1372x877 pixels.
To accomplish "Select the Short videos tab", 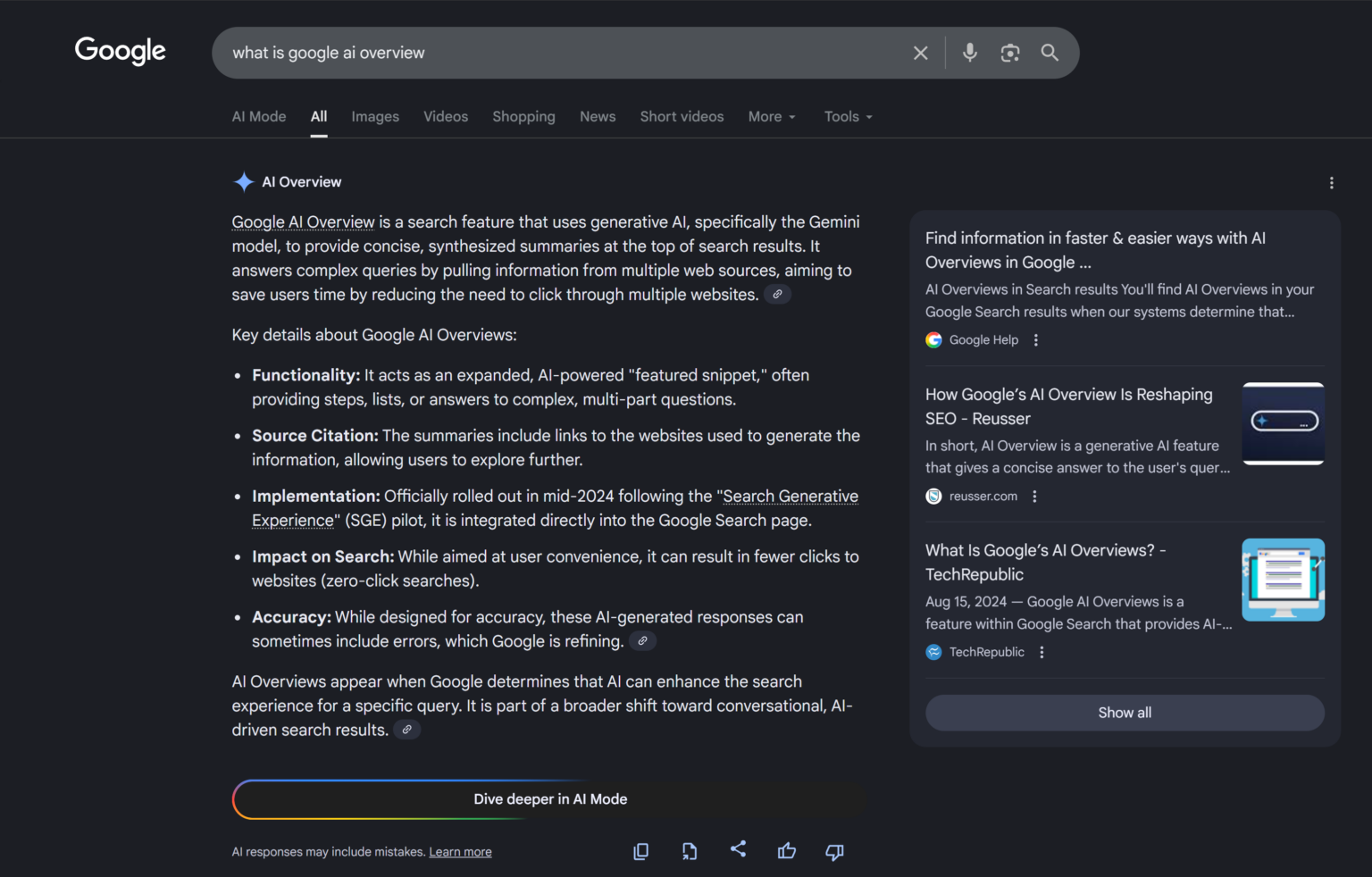I will point(682,117).
